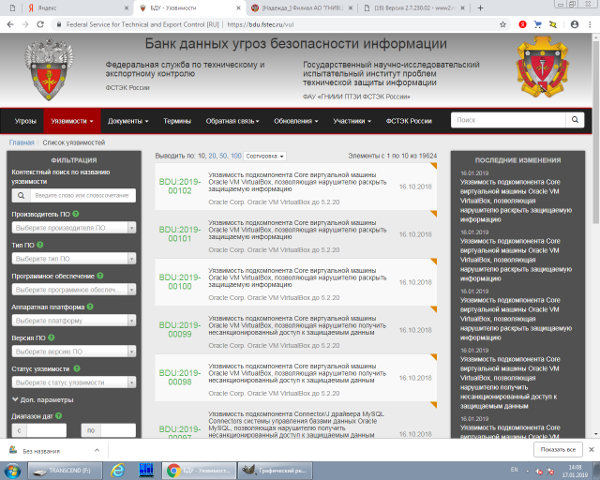Open vulnerability BDU:2019-00098
Image resolution: width=600 pixels, height=480 pixels.
(179, 377)
